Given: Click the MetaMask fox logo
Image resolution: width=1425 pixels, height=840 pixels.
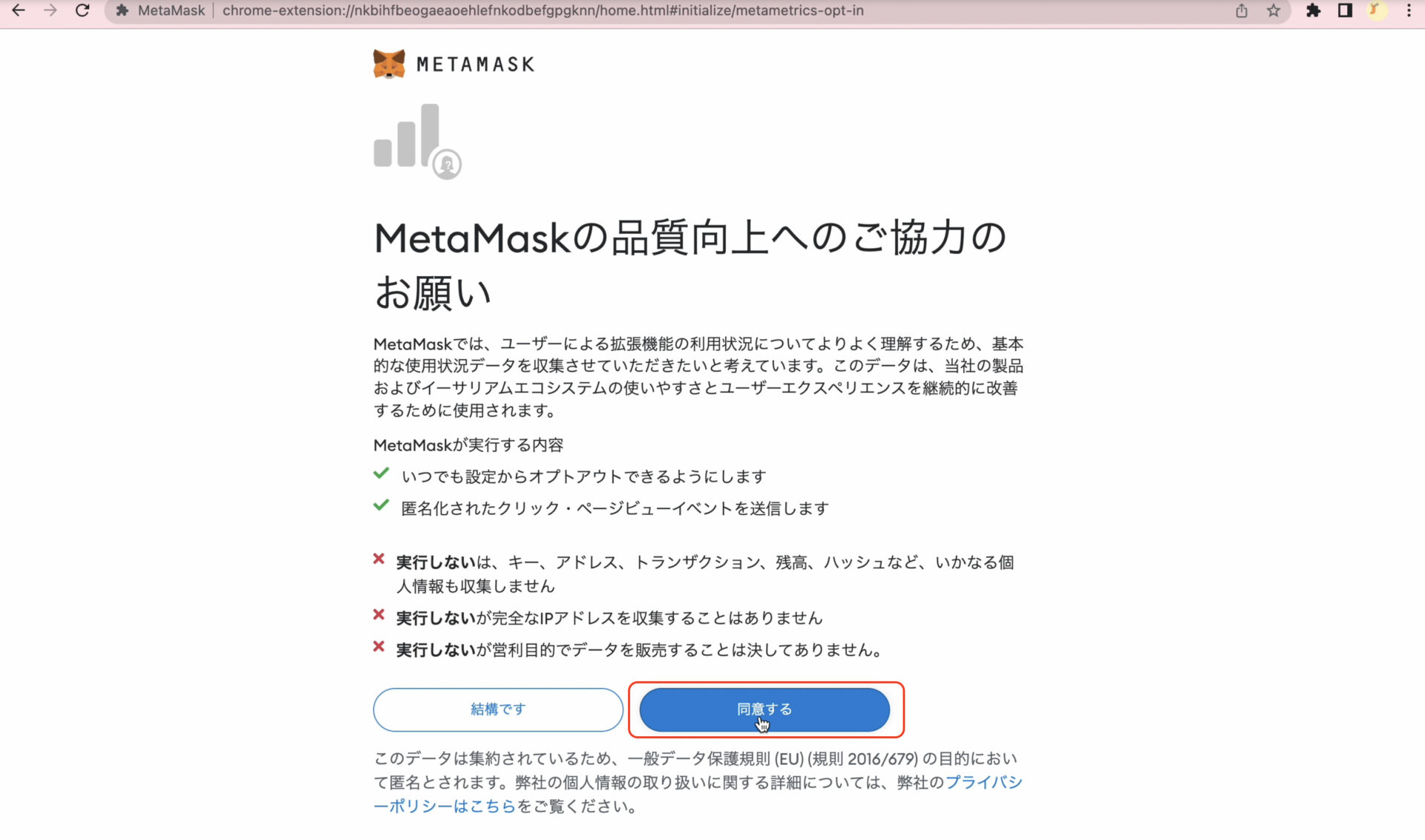Looking at the screenshot, I should point(389,64).
